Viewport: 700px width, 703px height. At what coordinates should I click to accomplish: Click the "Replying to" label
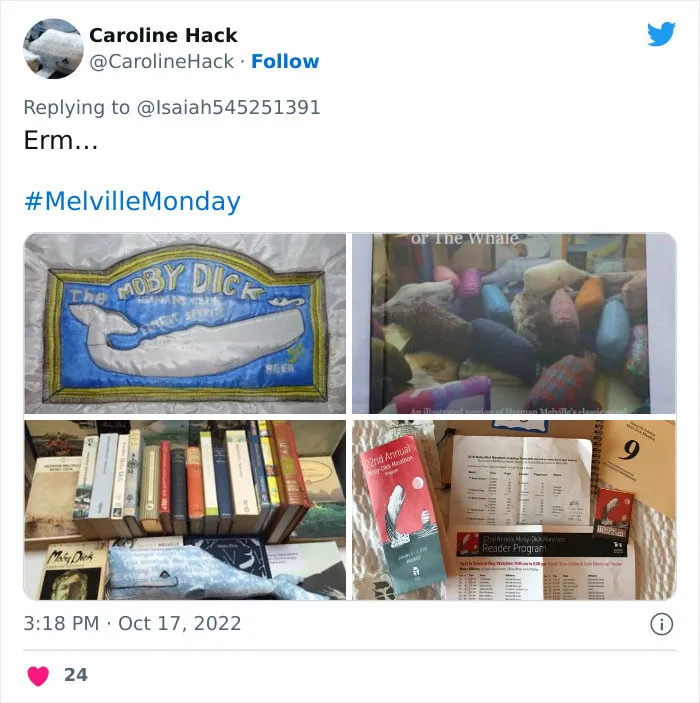[77, 108]
